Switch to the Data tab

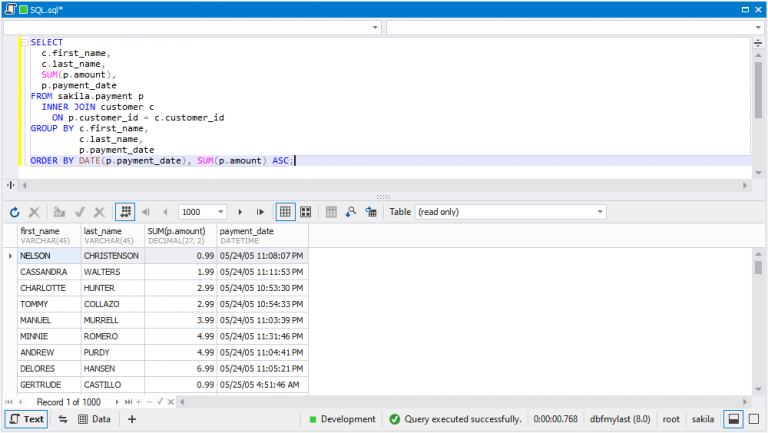coord(94,419)
